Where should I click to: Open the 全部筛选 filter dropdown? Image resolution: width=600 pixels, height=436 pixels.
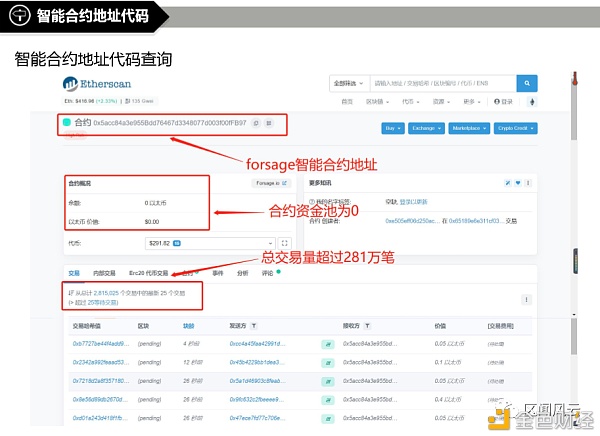point(349,83)
